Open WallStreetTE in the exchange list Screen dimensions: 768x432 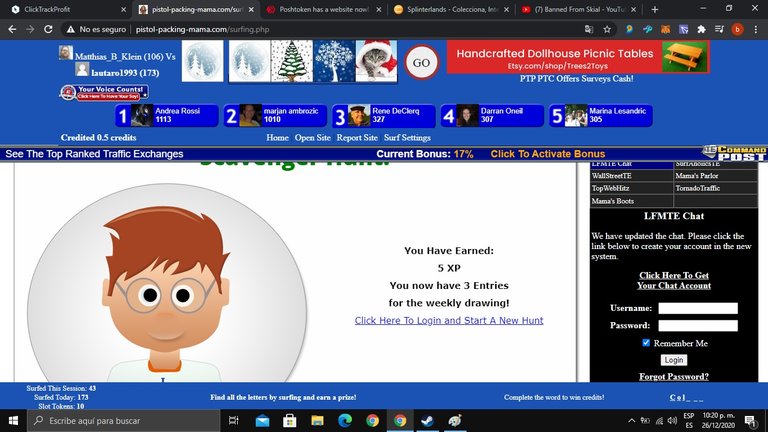point(611,175)
